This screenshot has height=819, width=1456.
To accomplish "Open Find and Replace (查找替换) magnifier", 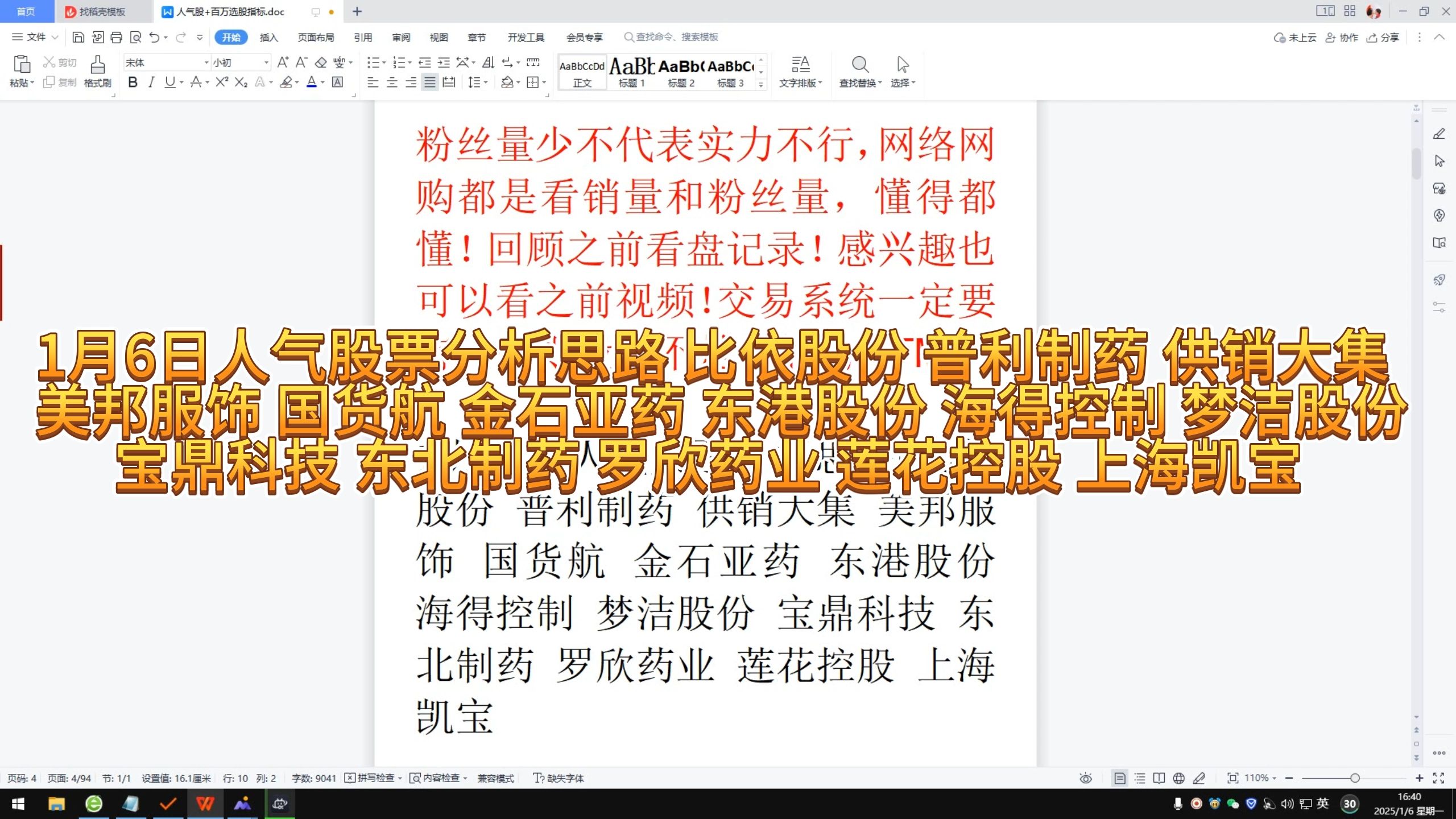I will point(860,71).
